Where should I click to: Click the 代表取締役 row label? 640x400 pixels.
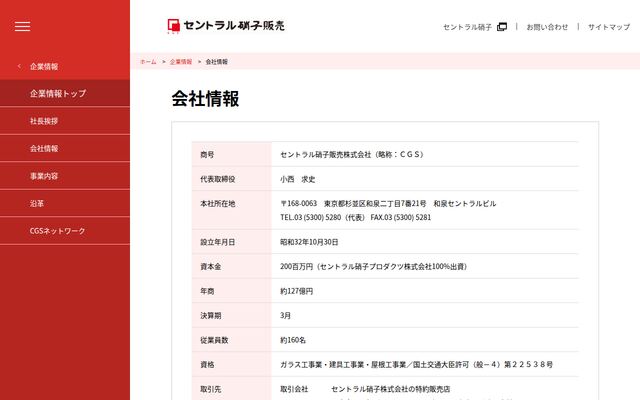pos(218,179)
